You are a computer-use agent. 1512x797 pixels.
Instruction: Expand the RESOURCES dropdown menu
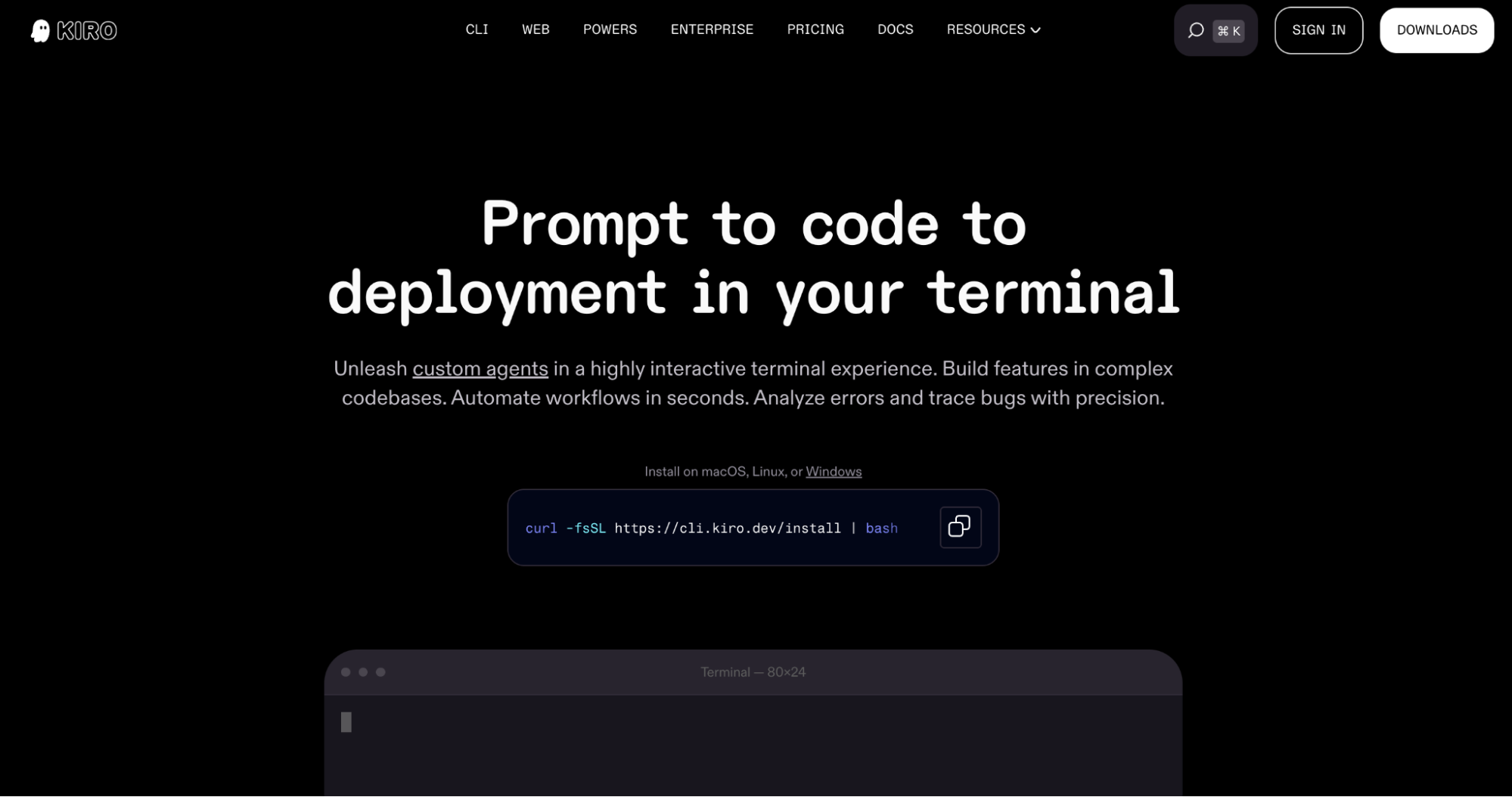[993, 29]
